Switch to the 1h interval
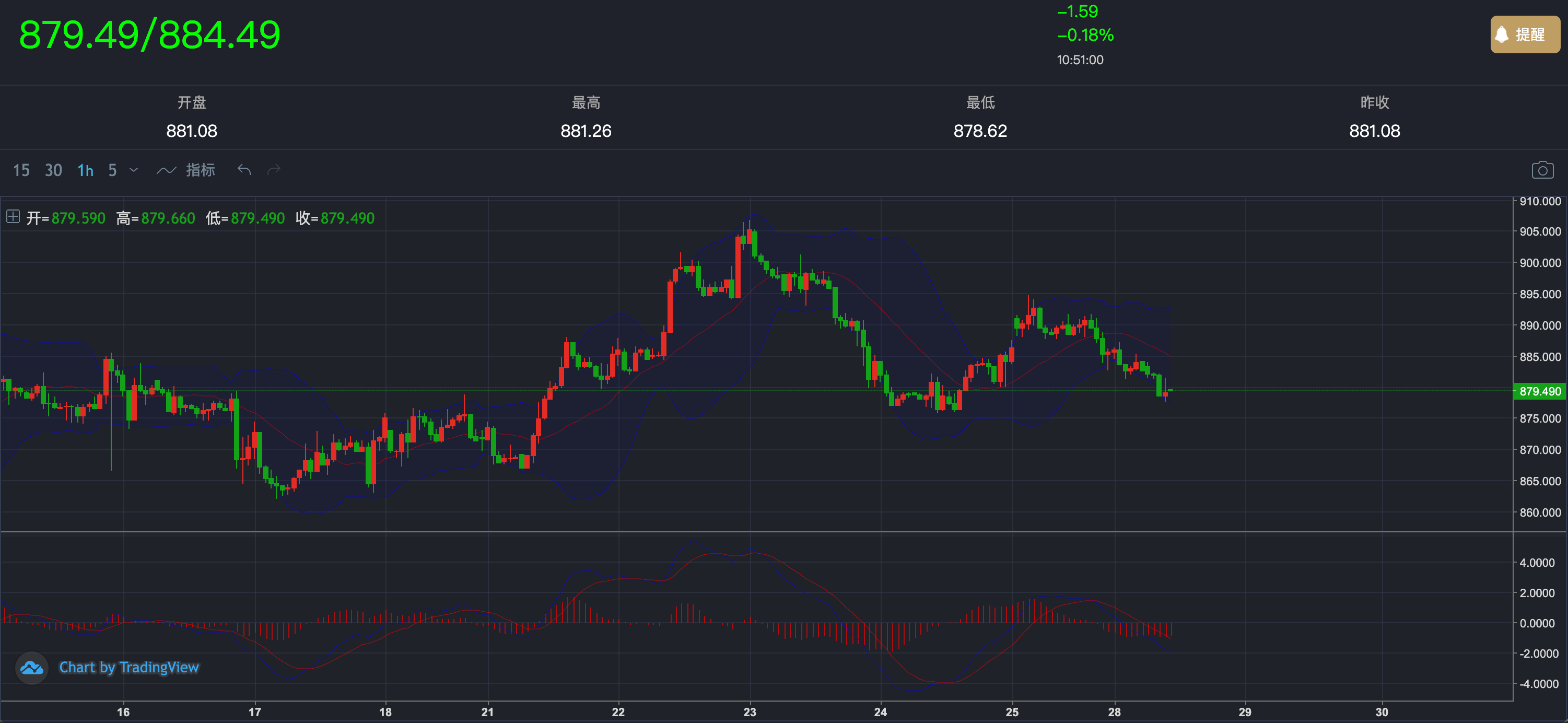Screen dimensions: 1568x723 click(85, 170)
